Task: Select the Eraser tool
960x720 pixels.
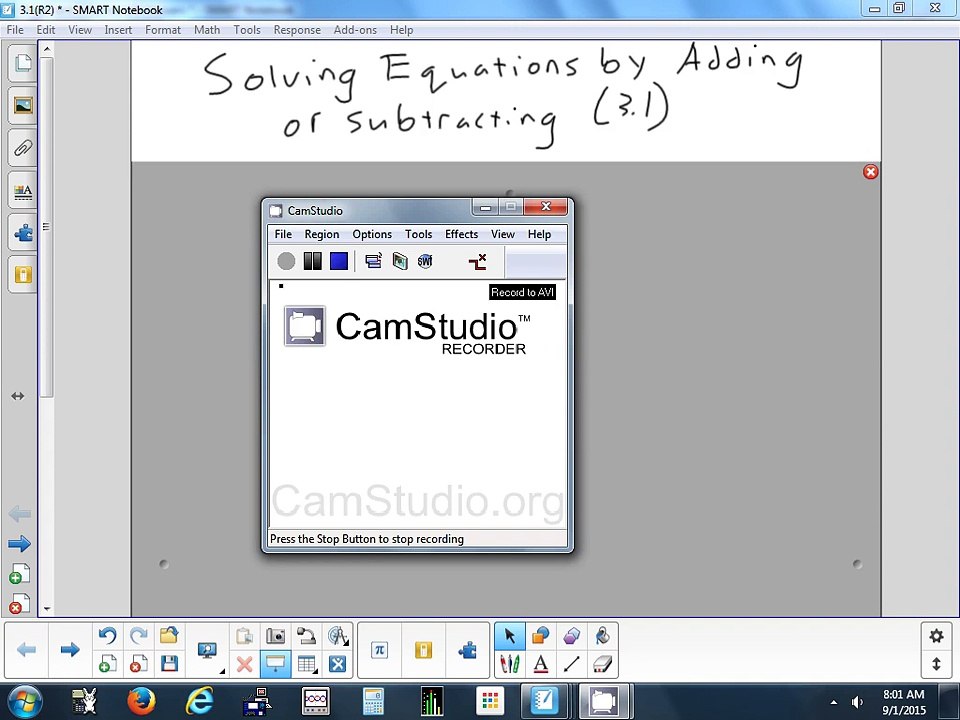Action: [x=602, y=664]
